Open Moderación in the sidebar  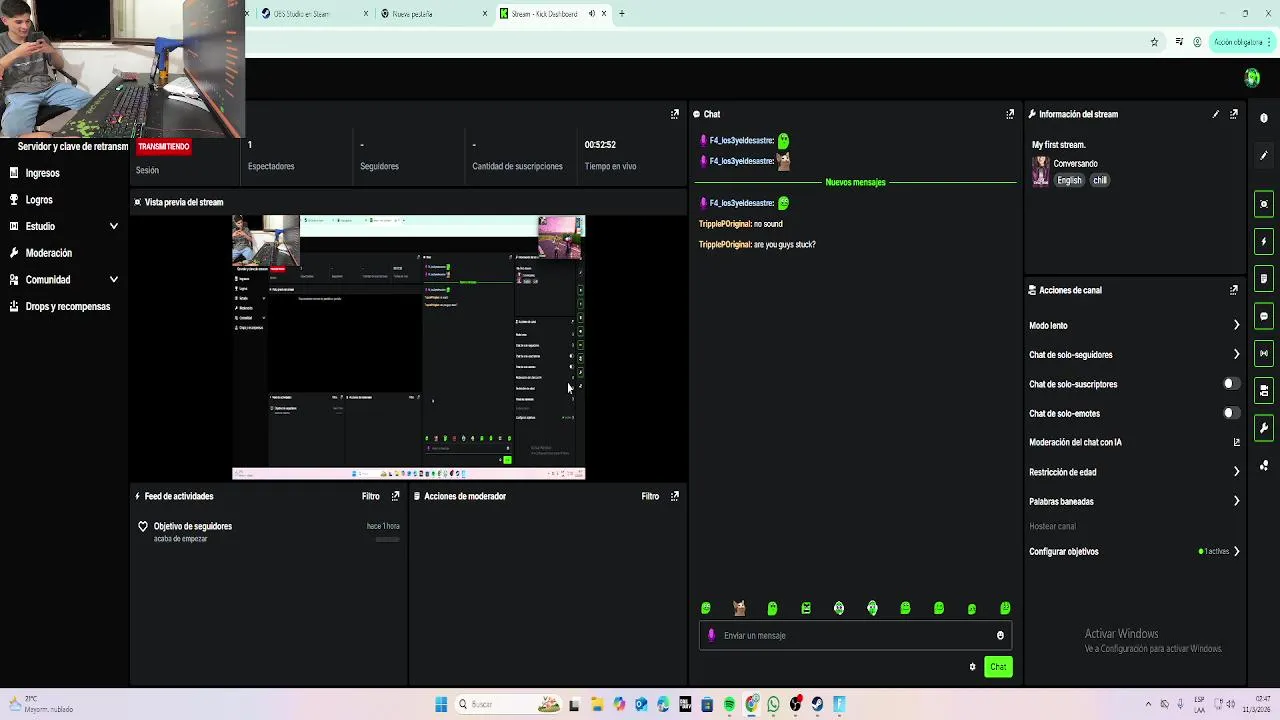point(49,253)
